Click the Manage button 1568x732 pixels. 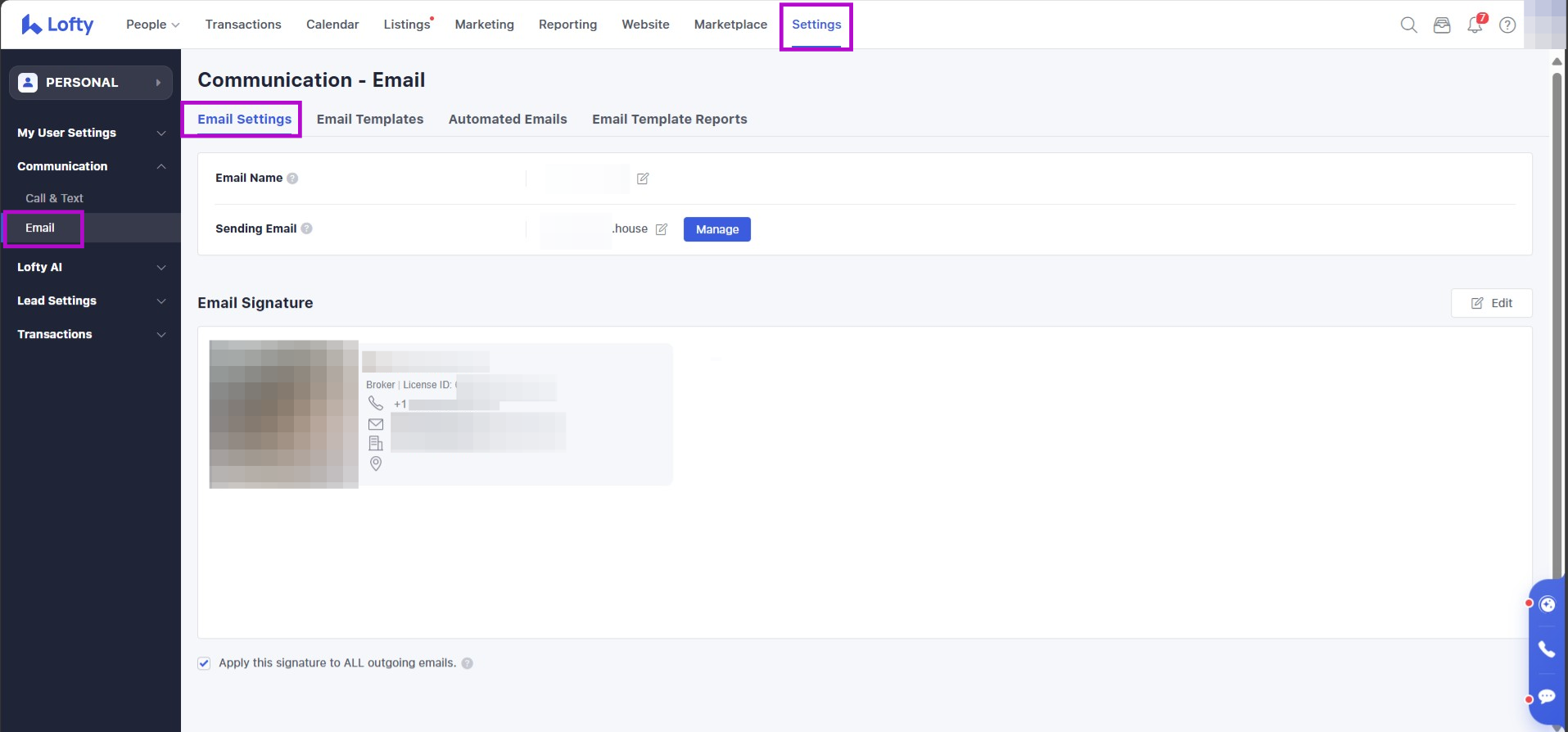[x=717, y=229]
